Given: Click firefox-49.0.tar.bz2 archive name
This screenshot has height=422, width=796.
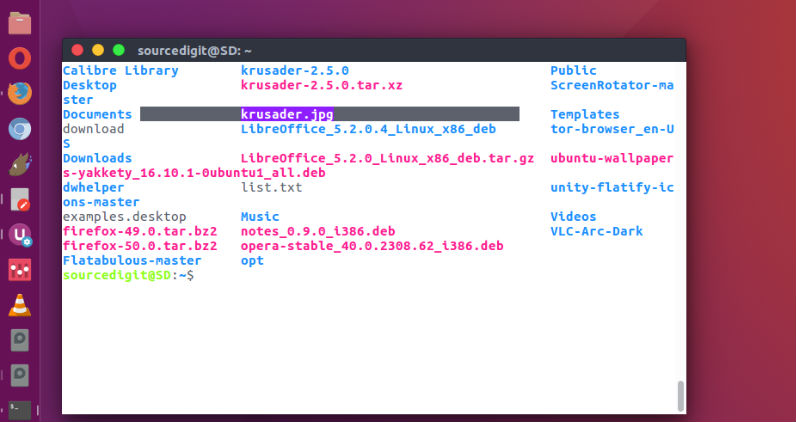Looking at the screenshot, I should (140, 232).
